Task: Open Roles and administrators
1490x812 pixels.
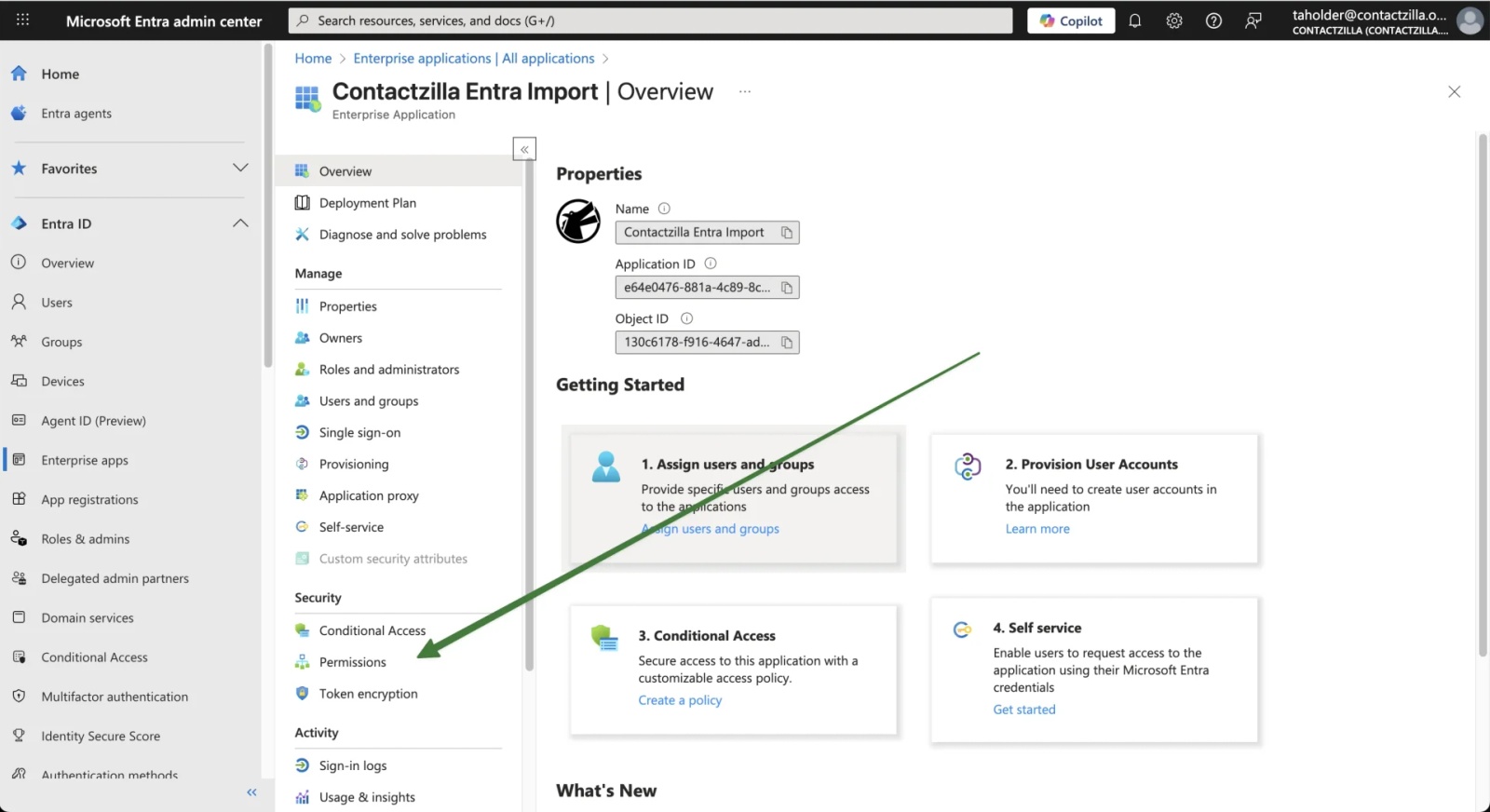Action: point(389,370)
